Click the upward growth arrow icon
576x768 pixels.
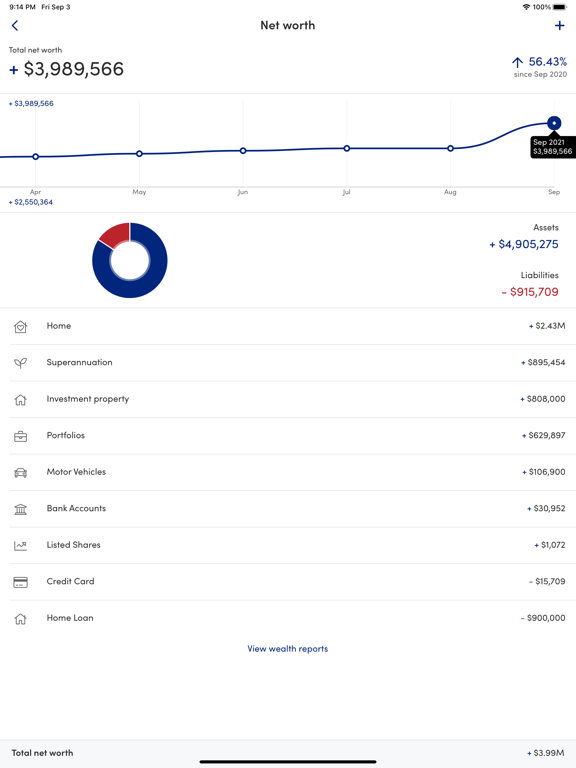coord(517,62)
